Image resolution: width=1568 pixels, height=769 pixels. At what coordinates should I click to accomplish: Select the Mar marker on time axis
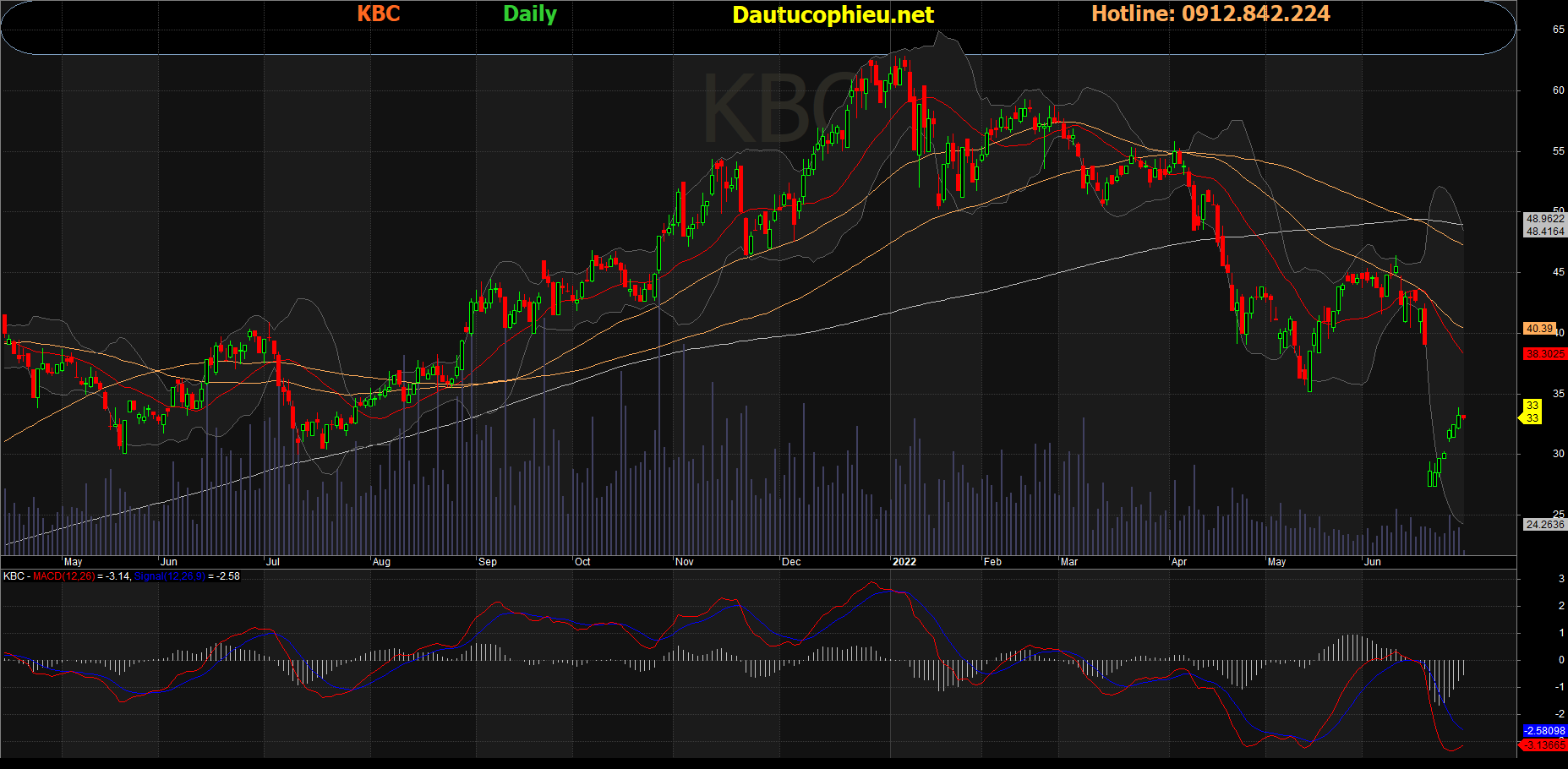tap(1069, 562)
